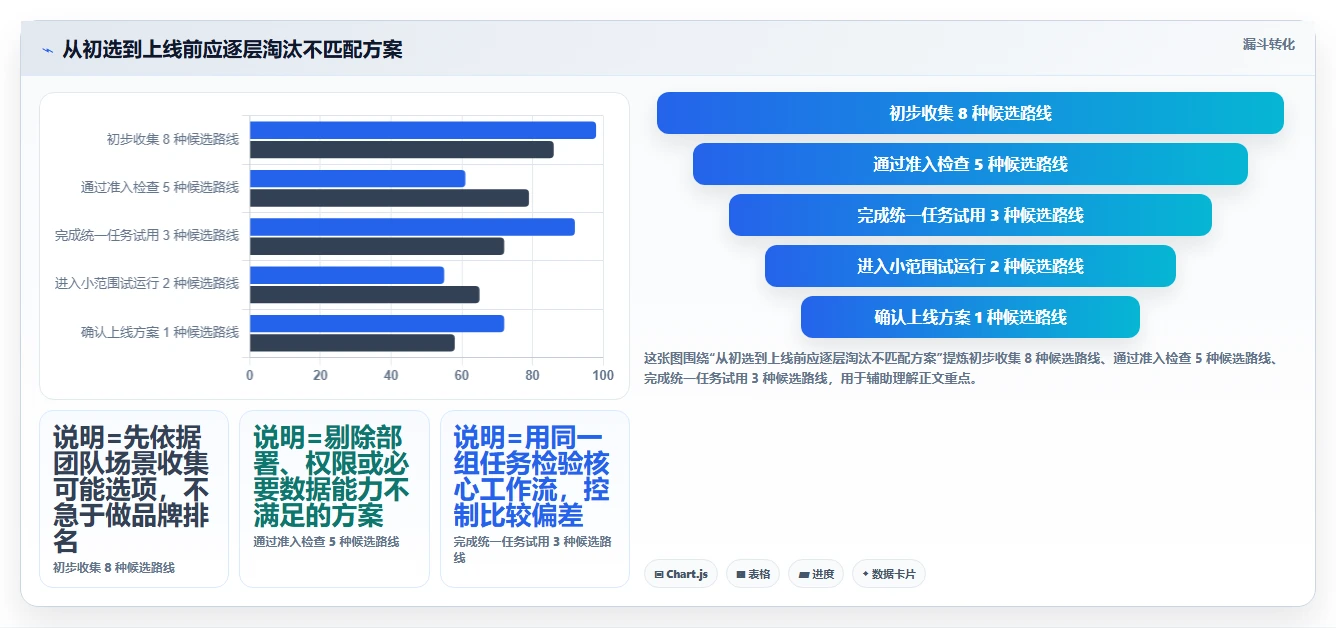Open the card 说明=先依据团队场景收集可能选项

(x=134, y=499)
